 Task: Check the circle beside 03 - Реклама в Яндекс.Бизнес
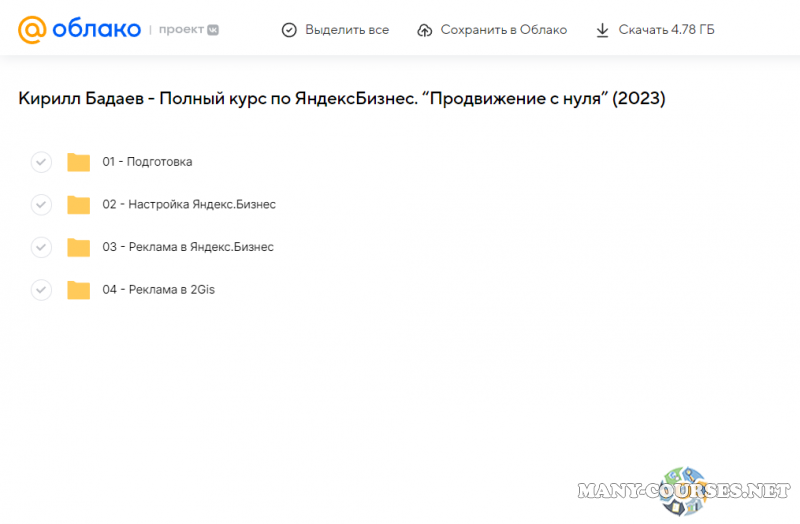(41, 247)
